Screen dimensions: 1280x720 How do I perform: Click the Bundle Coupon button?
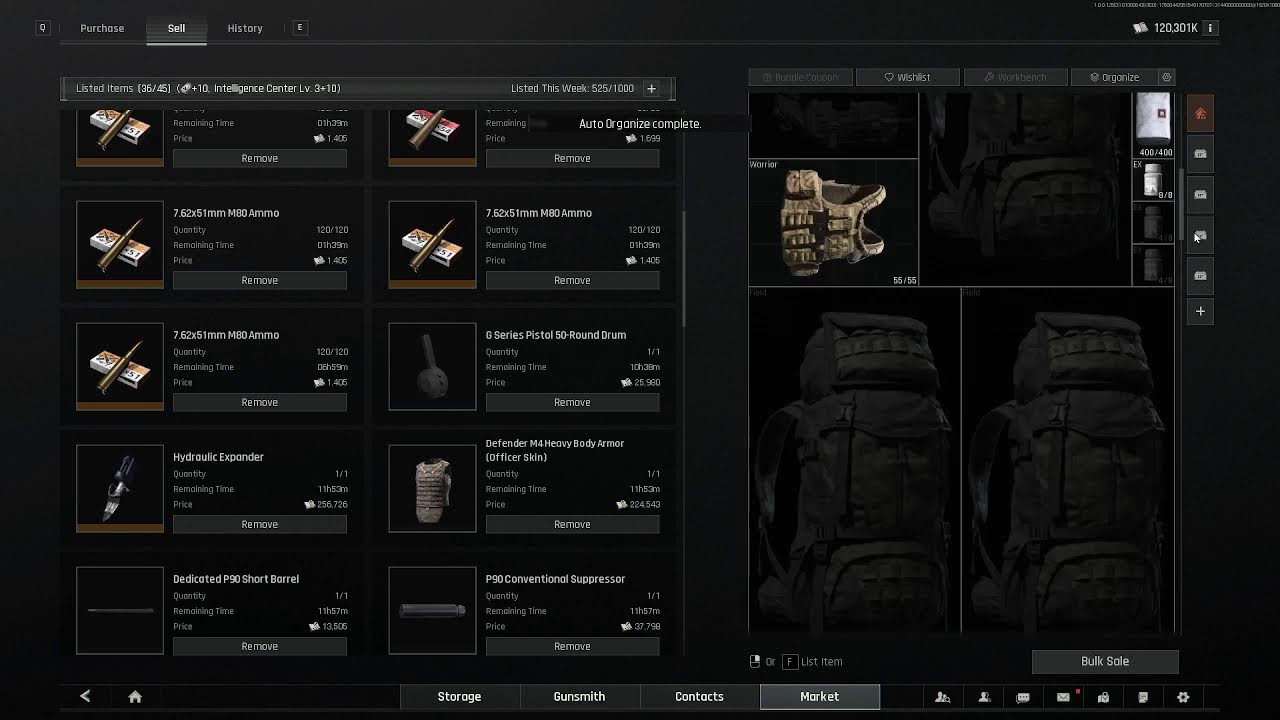point(800,77)
